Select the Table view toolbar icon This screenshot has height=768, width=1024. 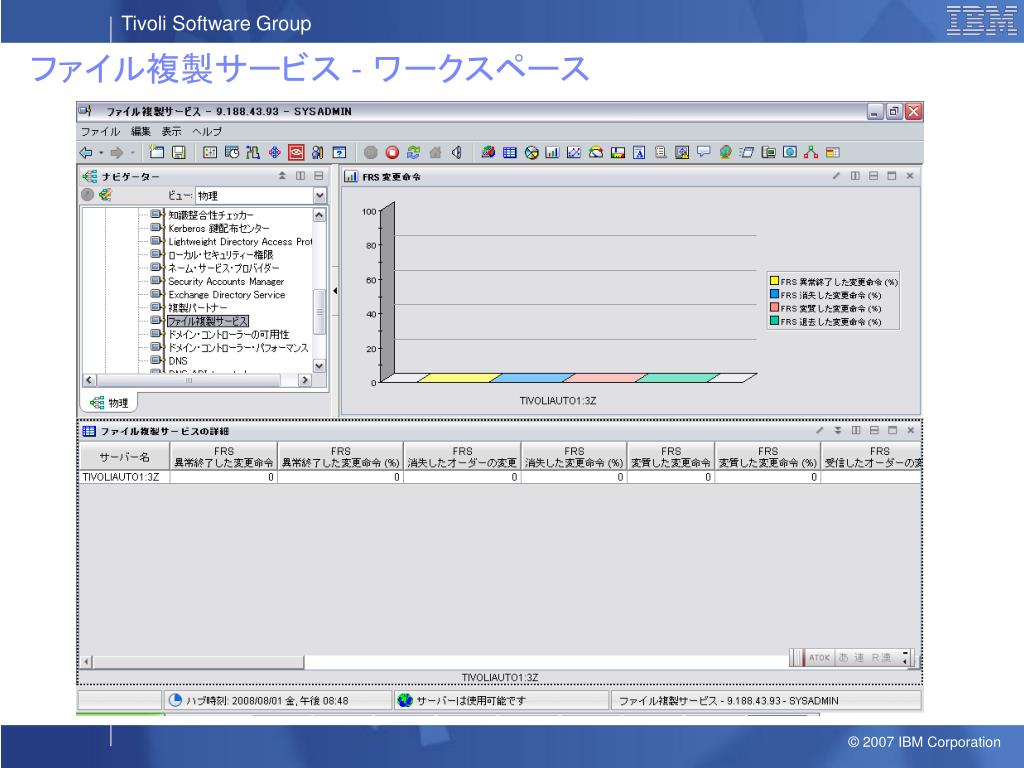point(510,152)
